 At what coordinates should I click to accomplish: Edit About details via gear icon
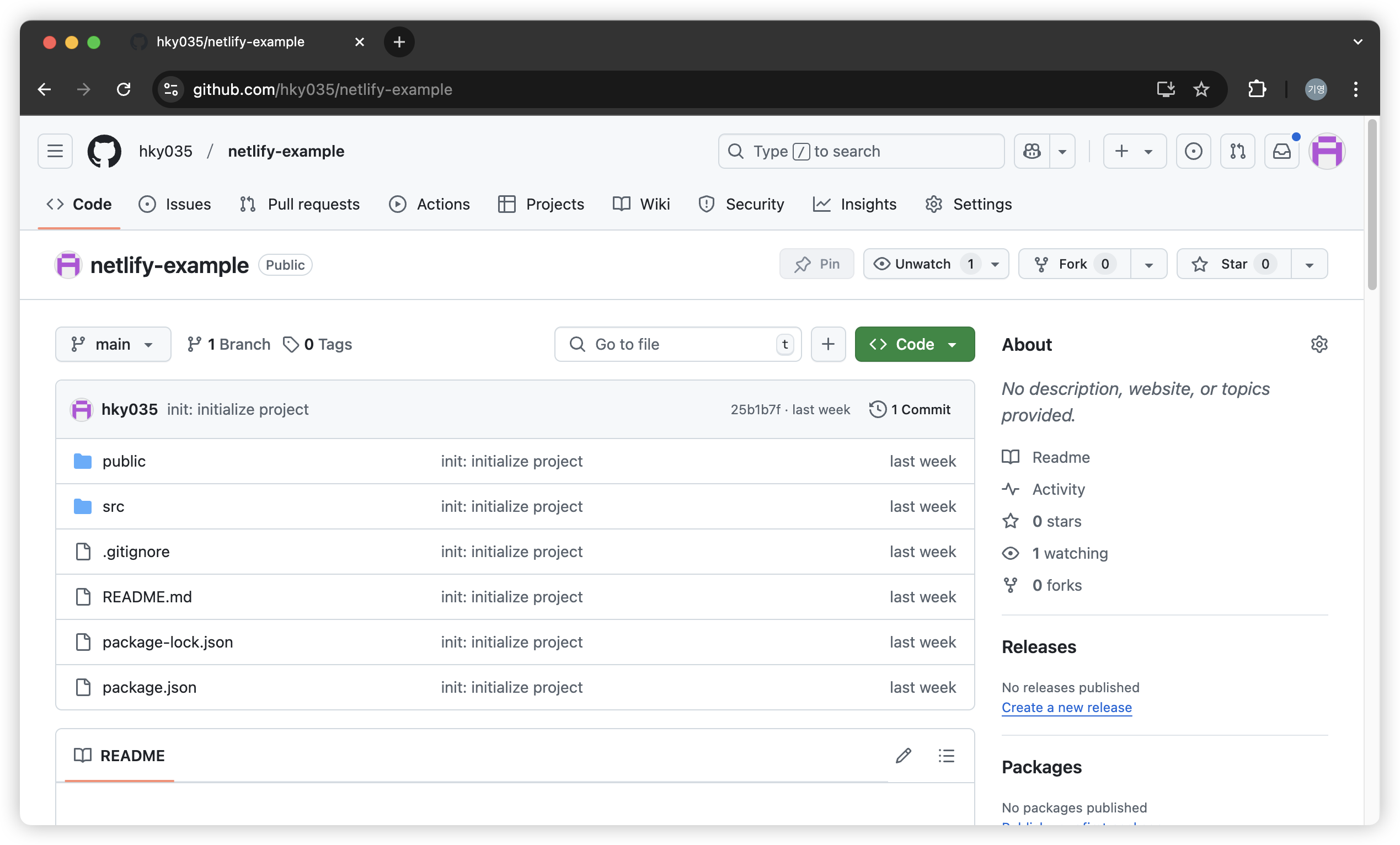1319,344
